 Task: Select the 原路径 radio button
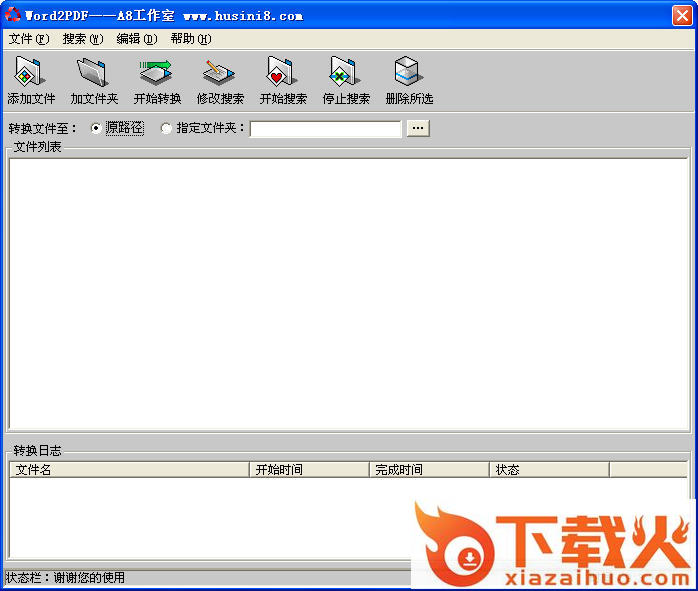96,129
